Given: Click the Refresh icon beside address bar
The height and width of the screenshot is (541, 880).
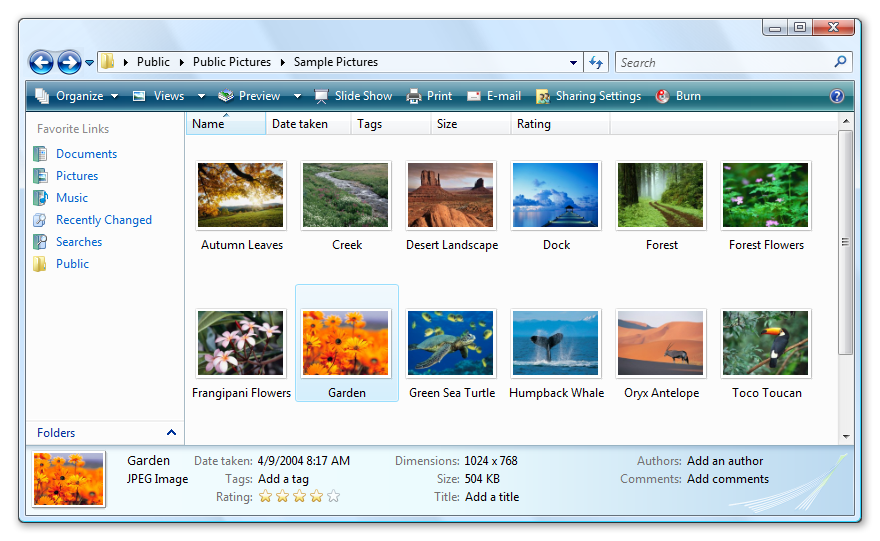Looking at the screenshot, I should [x=596, y=62].
